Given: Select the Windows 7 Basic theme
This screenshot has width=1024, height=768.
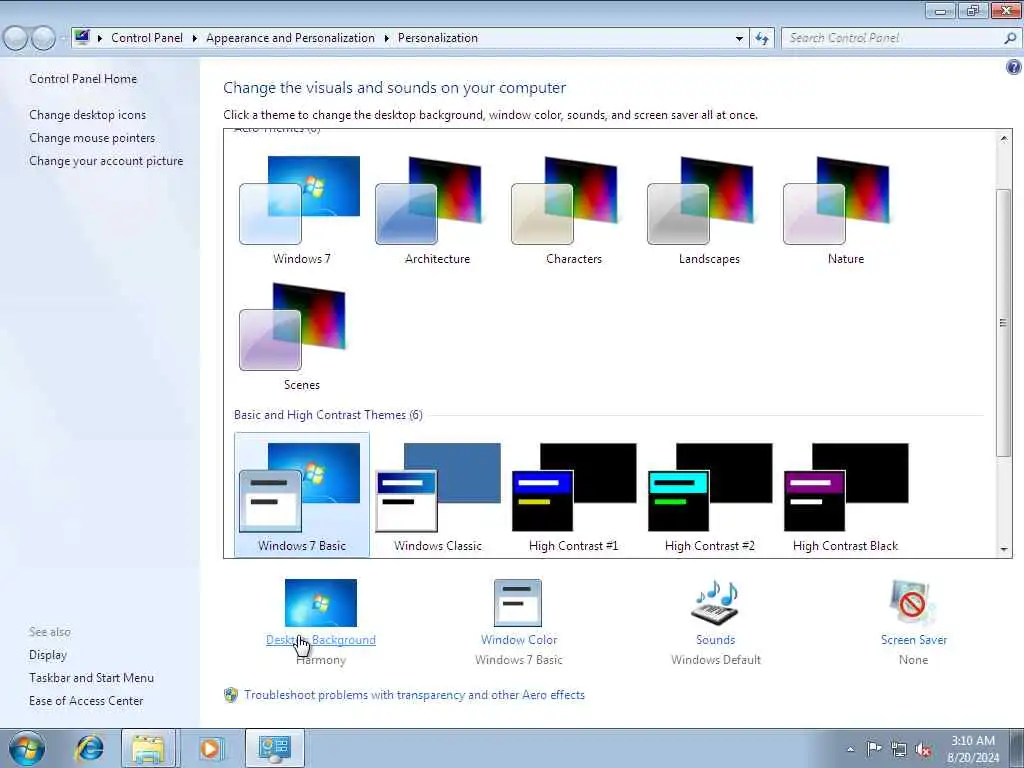Looking at the screenshot, I should [301, 495].
